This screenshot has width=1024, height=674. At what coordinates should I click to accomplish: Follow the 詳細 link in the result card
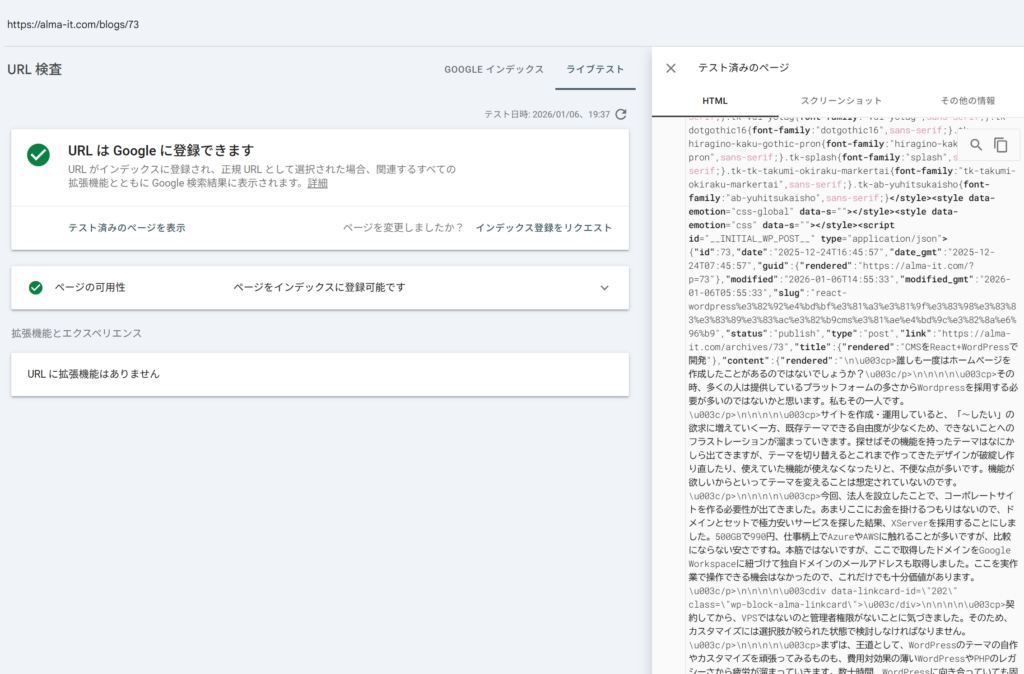pyautogui.click(x=317, y=184)
